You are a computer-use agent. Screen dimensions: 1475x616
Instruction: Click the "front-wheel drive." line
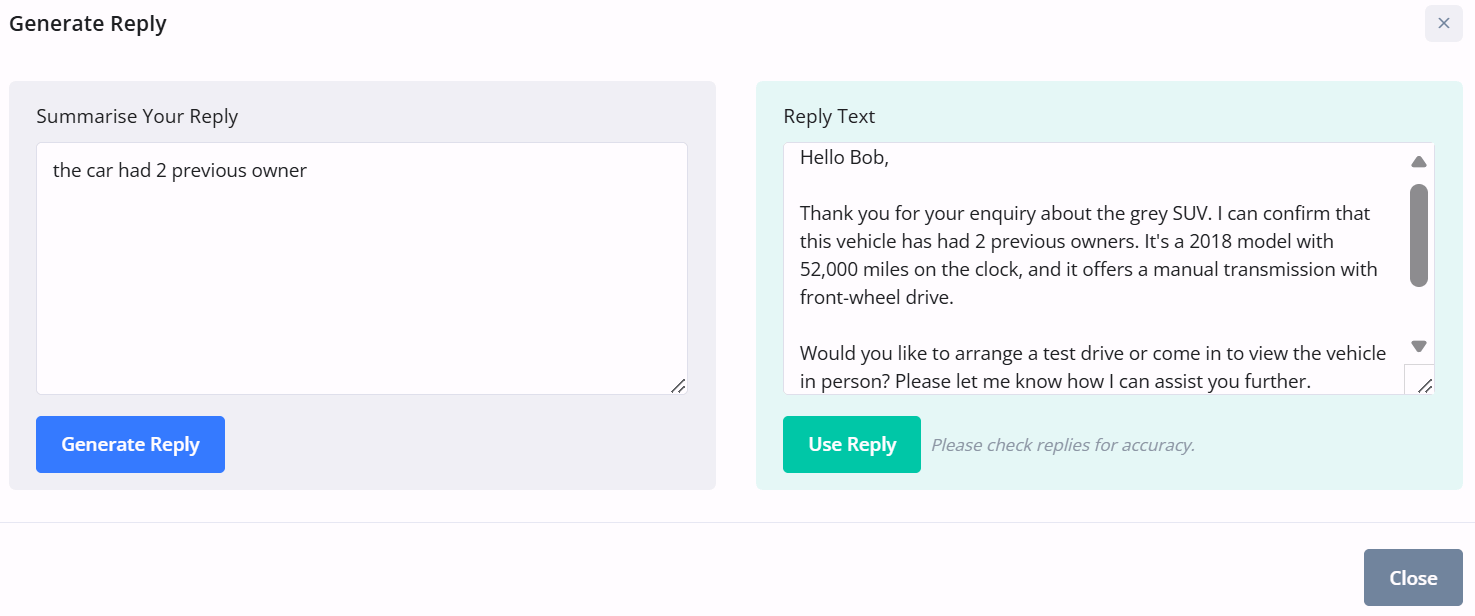tap(877, 297)
